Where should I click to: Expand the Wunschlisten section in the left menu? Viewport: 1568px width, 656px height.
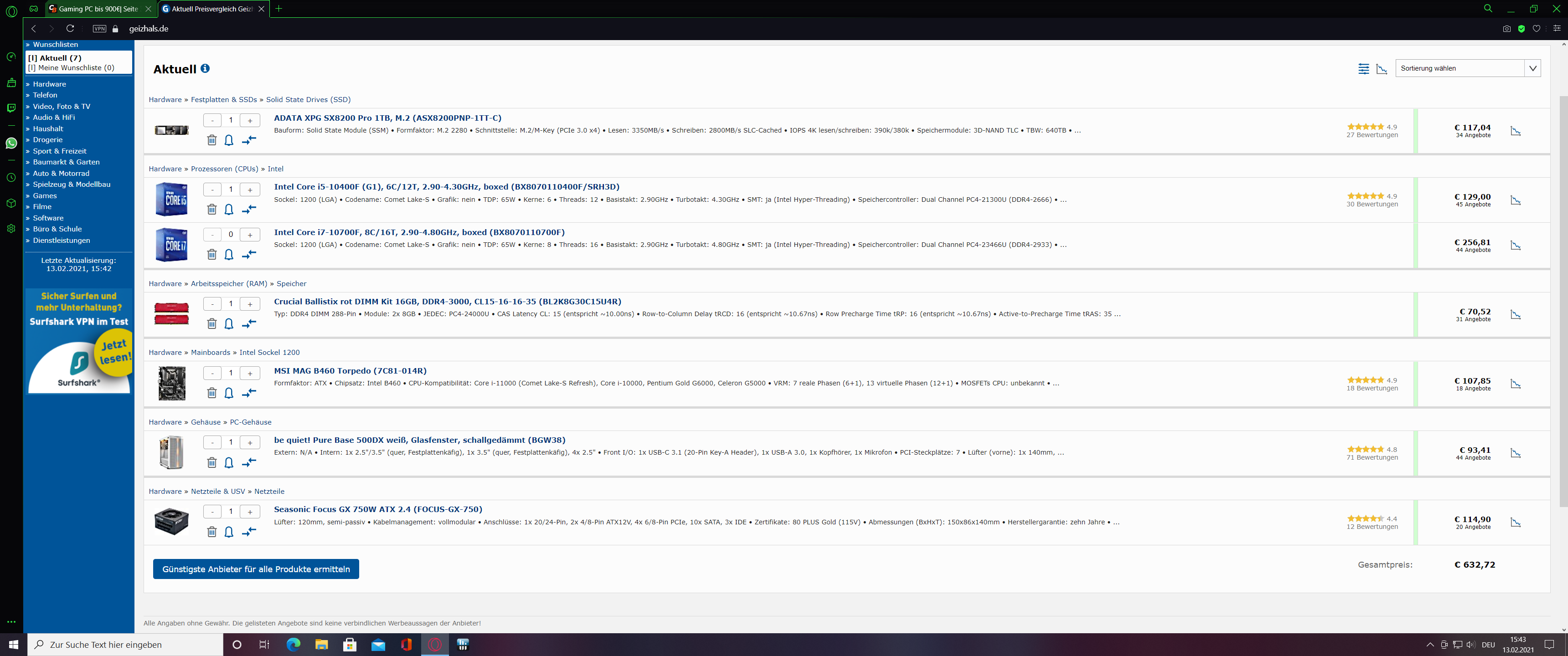click(x=56, y=45)
